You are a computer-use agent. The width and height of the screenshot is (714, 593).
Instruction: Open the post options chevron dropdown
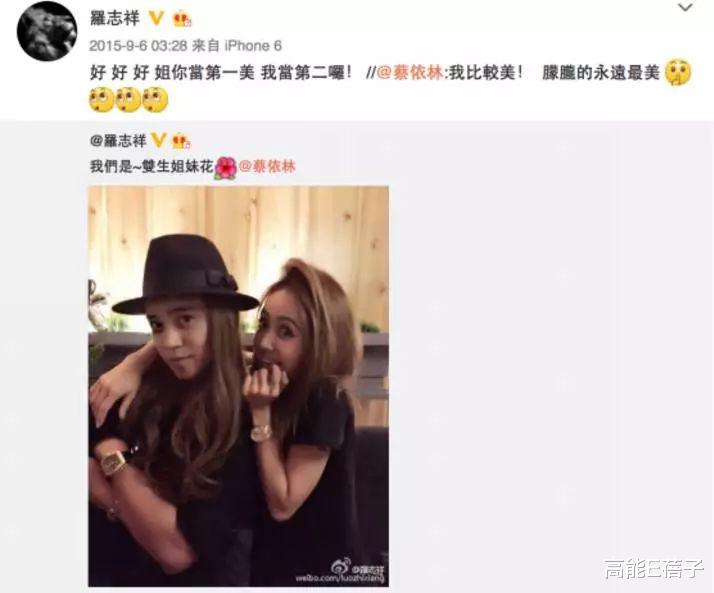coord(685,7)
